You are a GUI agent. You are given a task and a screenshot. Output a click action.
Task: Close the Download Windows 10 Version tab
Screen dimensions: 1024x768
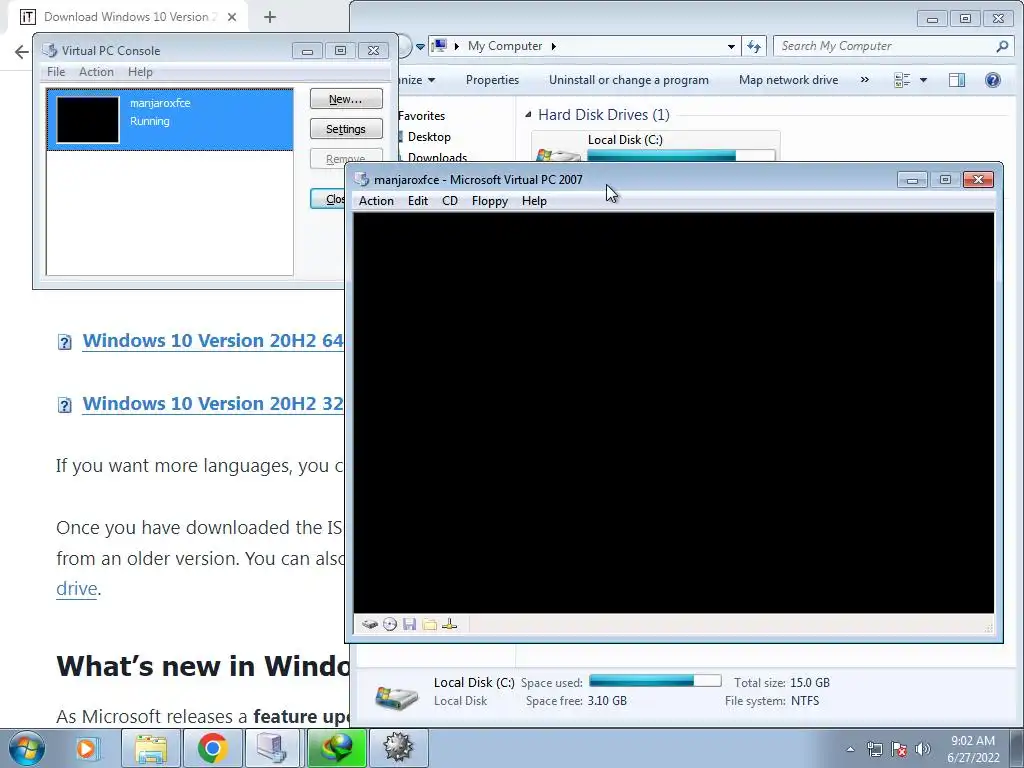pyautogui.click(x=232, y=18)
